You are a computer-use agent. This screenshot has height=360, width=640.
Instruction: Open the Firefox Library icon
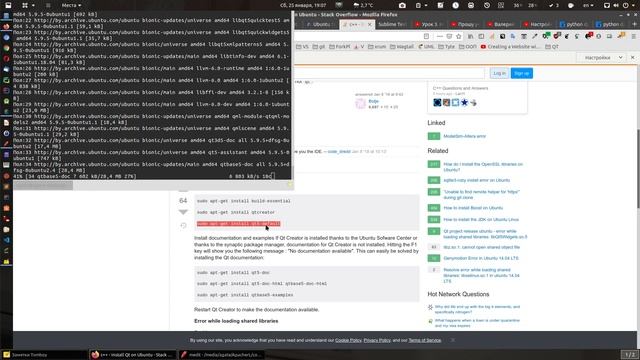pos(471,36)
